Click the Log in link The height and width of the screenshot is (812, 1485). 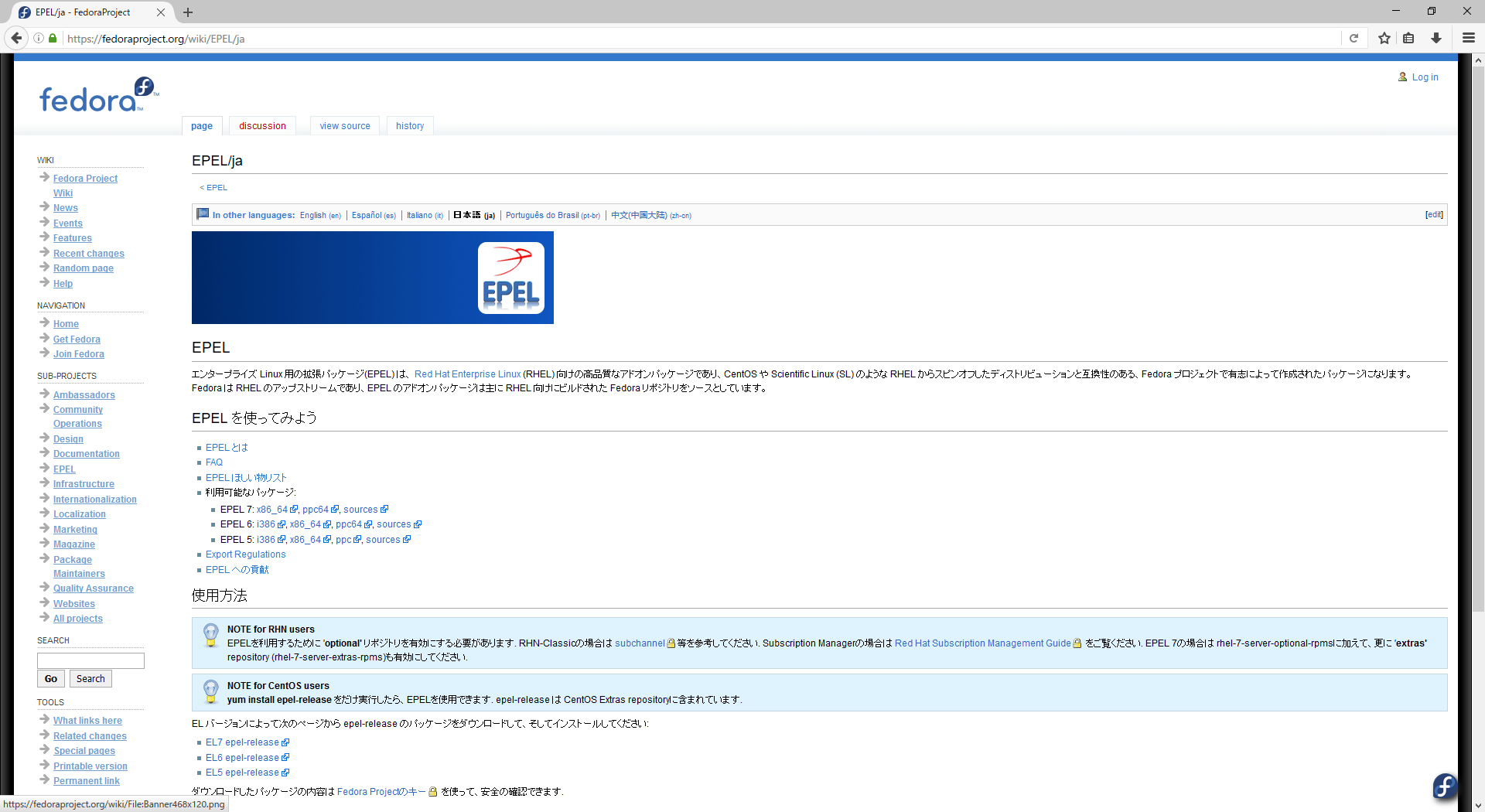point(1425,77)
